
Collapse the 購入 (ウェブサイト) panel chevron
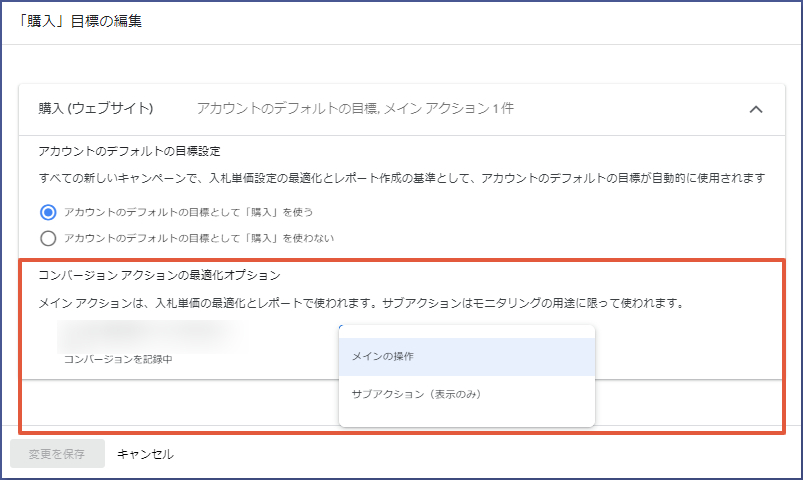pyautogui.click(x=756, y=109)
